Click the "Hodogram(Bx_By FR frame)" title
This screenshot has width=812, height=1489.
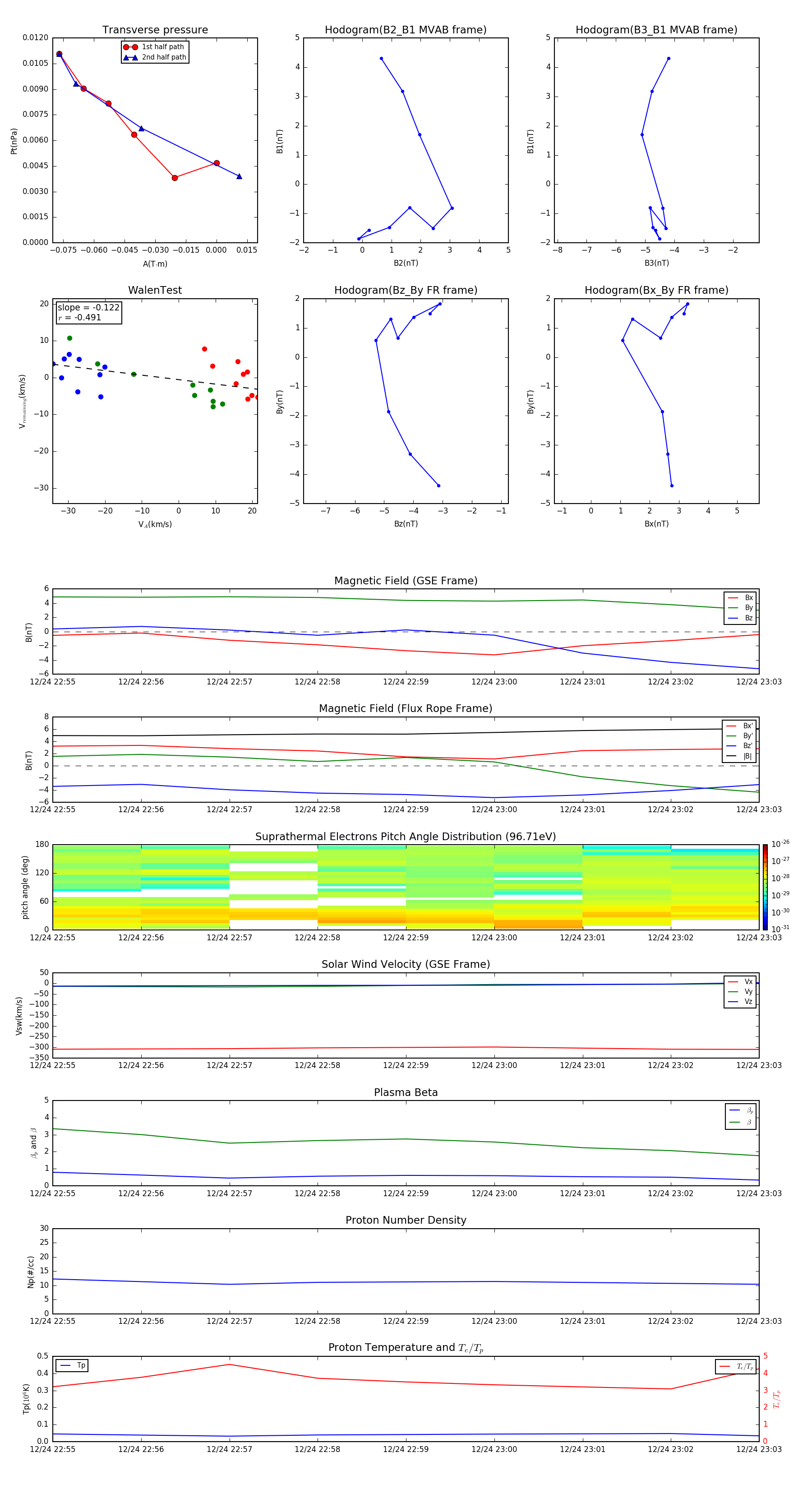656,290
